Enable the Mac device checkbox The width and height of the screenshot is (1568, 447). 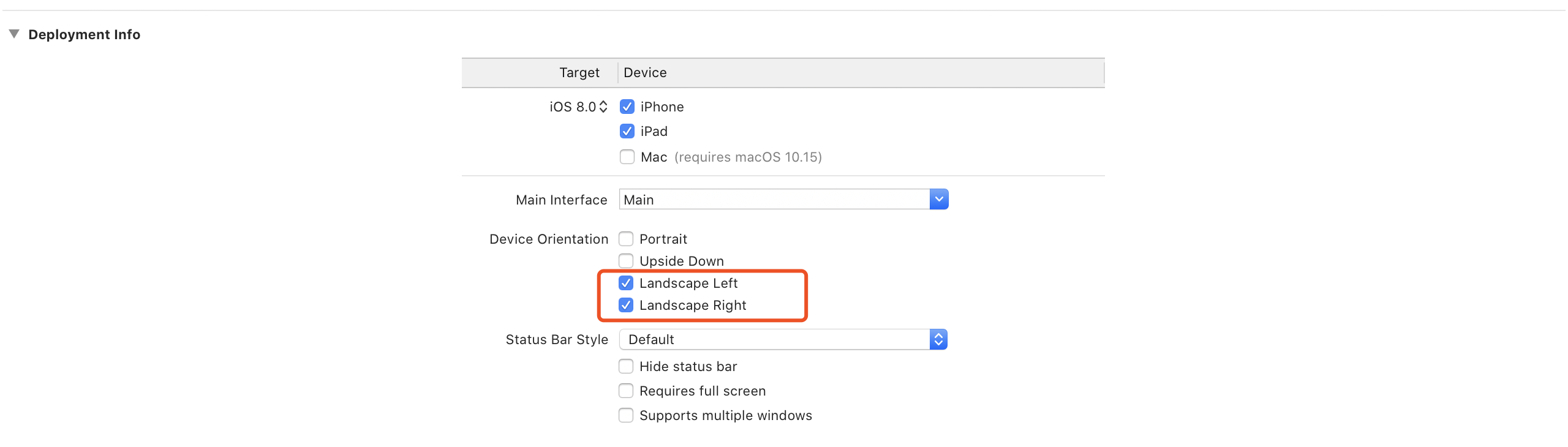tap(627, 157)
